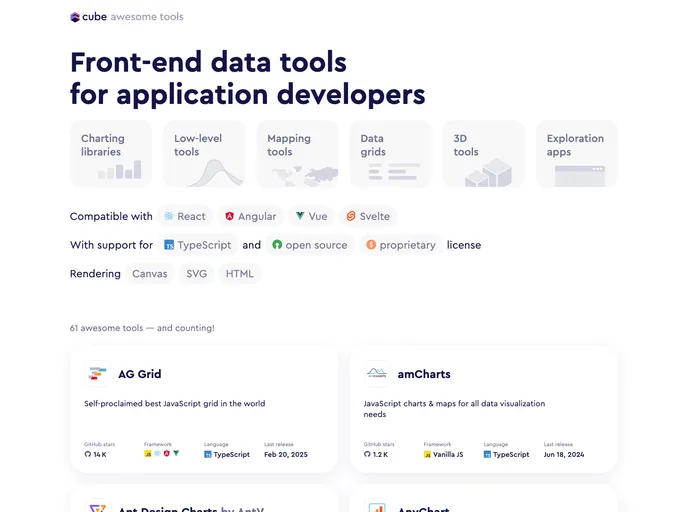
Task: Toggle the Angular compatibility filter
Action: point(251,216)
